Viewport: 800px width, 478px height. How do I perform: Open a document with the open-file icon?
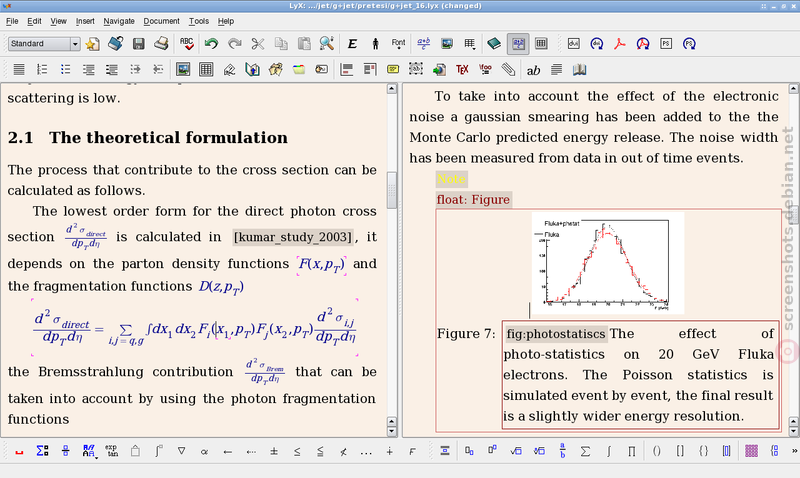click(x=115, y=44)
